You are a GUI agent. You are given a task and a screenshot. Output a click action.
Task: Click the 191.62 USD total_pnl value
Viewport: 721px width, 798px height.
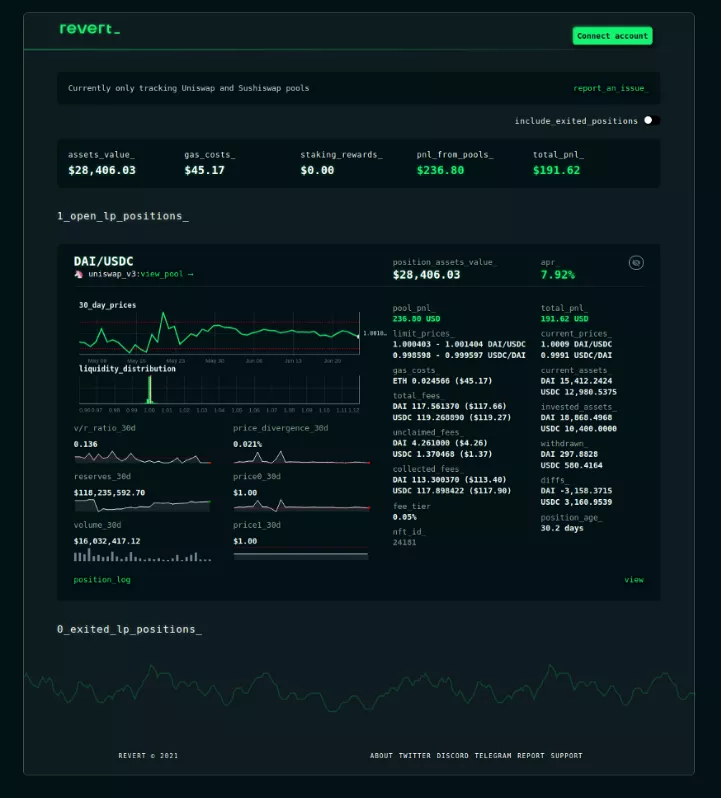click(x=564, y=319)
